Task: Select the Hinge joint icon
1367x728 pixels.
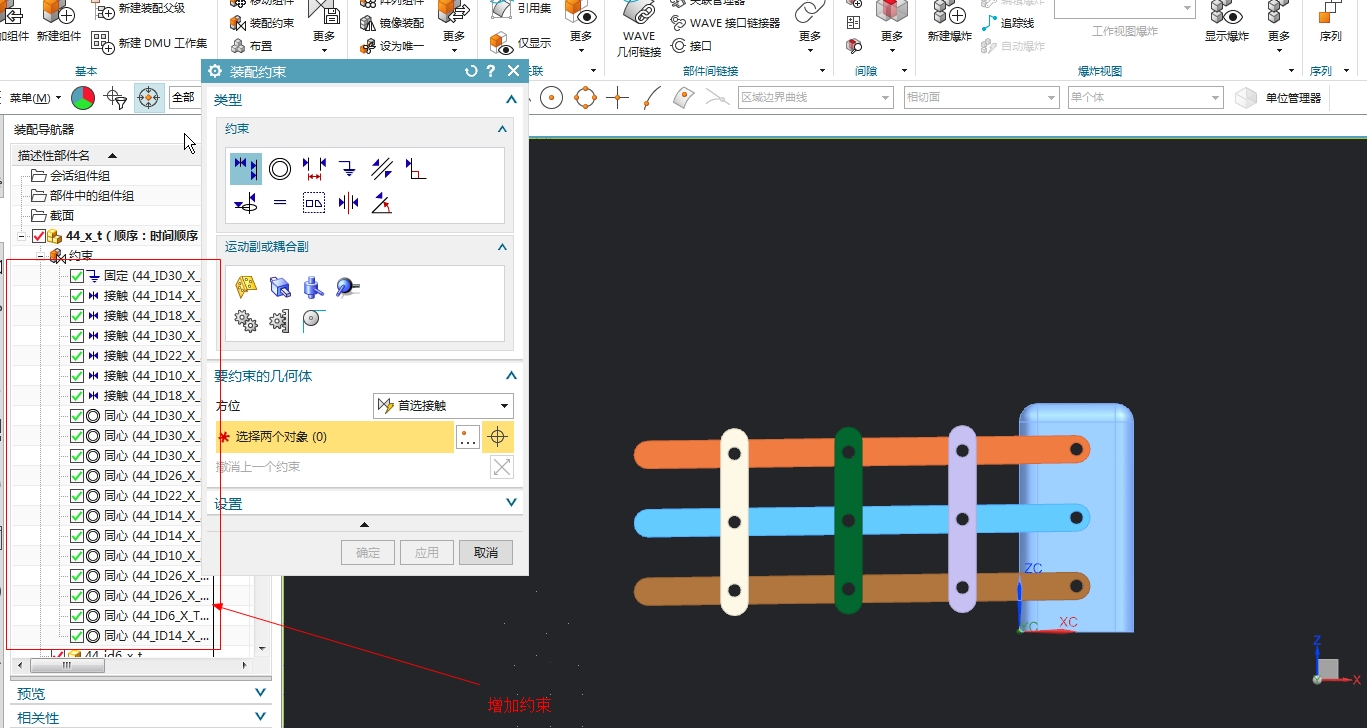Action: pos(246,287)
